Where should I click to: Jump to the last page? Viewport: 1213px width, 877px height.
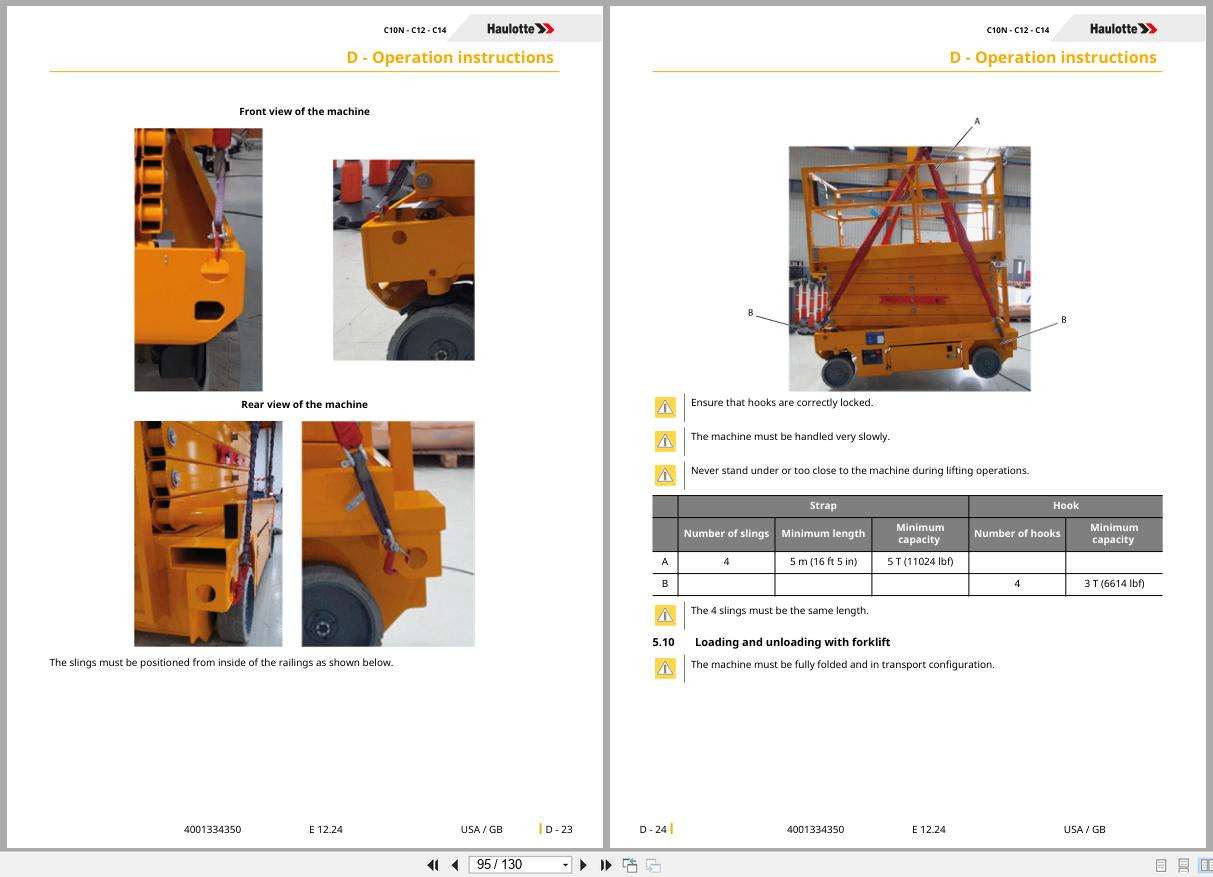pos(606,865)
